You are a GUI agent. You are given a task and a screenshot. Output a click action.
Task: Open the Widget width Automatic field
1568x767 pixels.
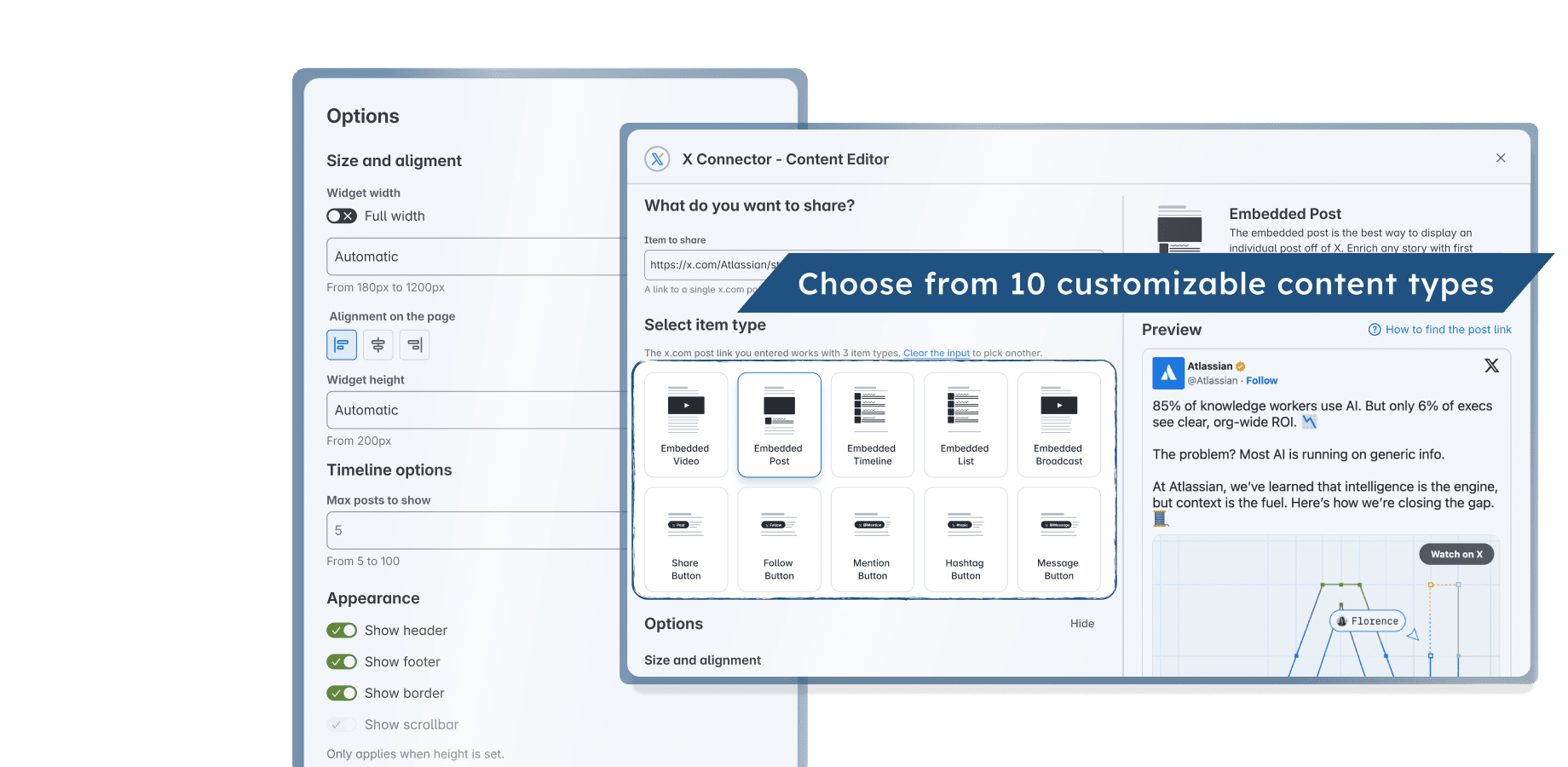point(477,257)
